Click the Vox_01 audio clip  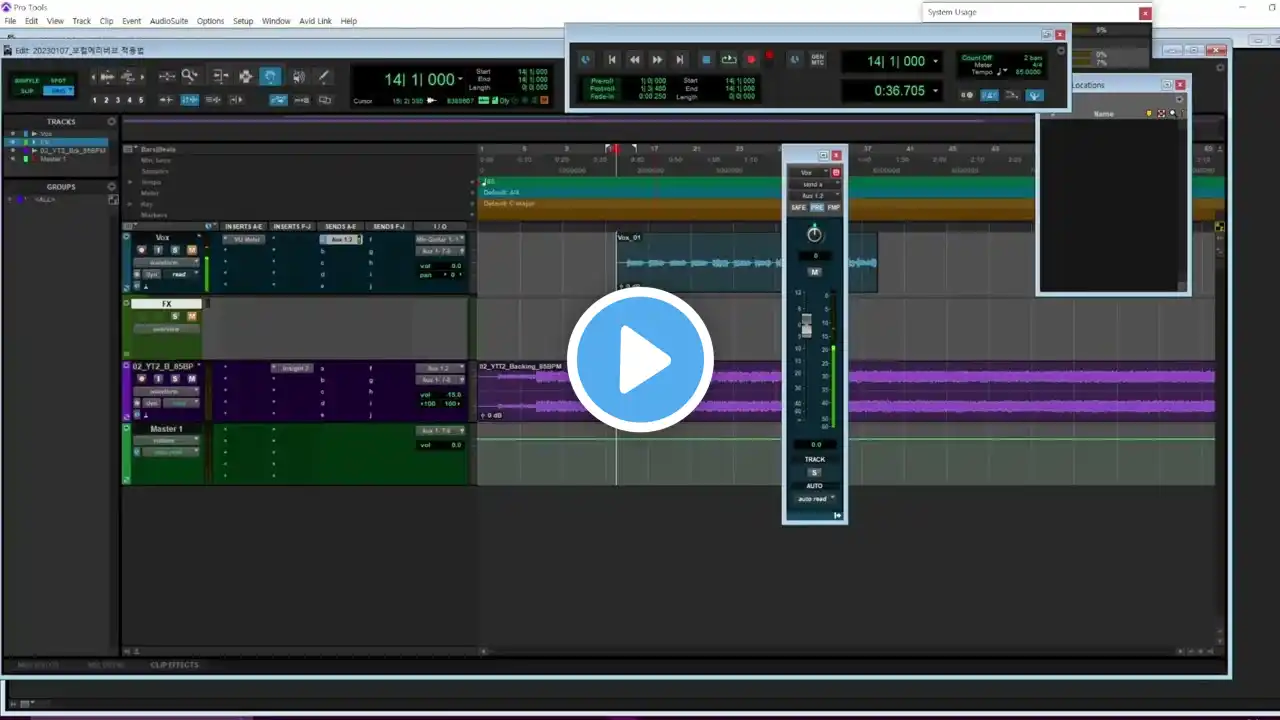pos(746,262)
